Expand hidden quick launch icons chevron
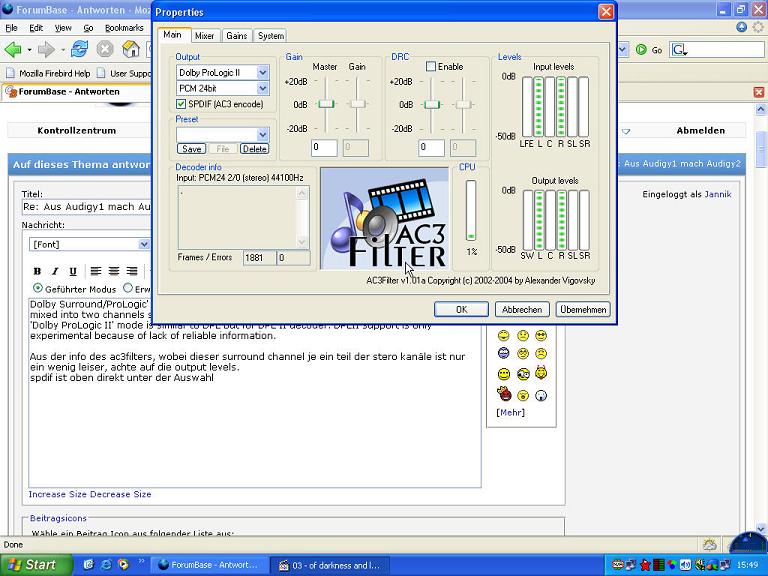768x576 pixels. 142,561
